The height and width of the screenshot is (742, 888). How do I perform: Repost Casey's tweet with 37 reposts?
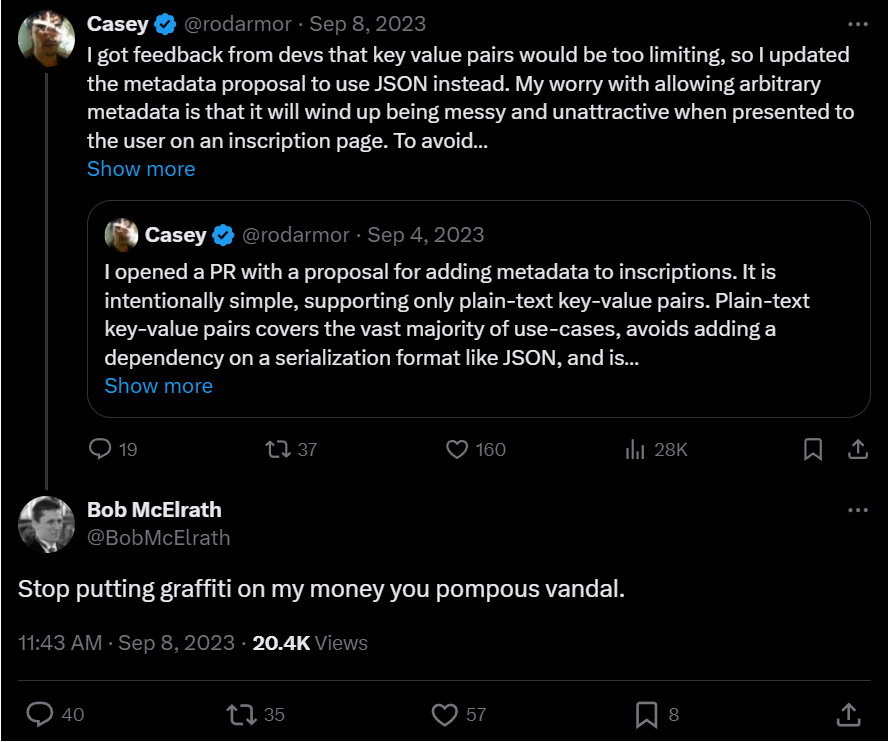click(278, 450)
